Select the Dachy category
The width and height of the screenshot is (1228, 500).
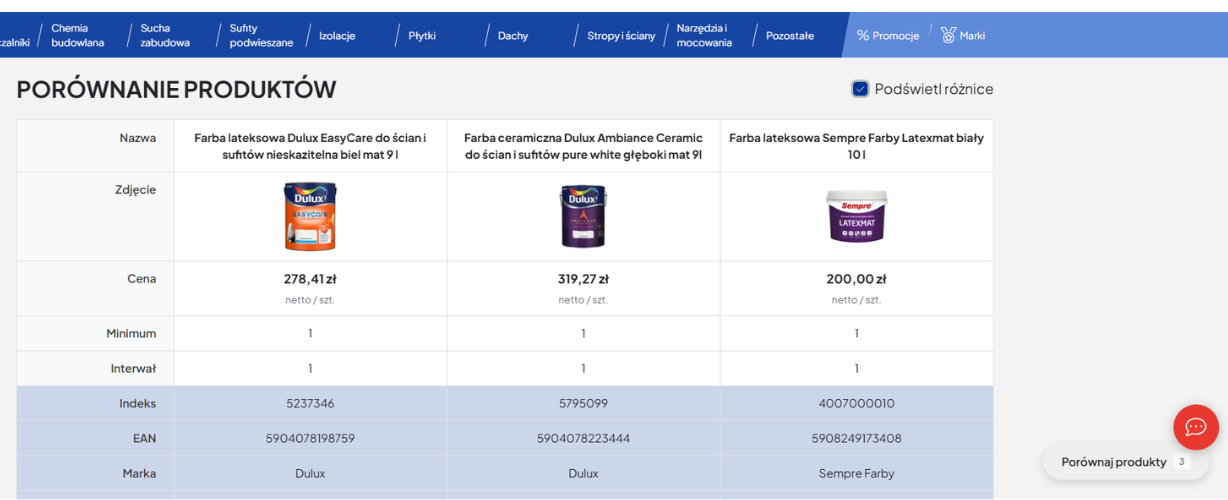pos(513,36)
